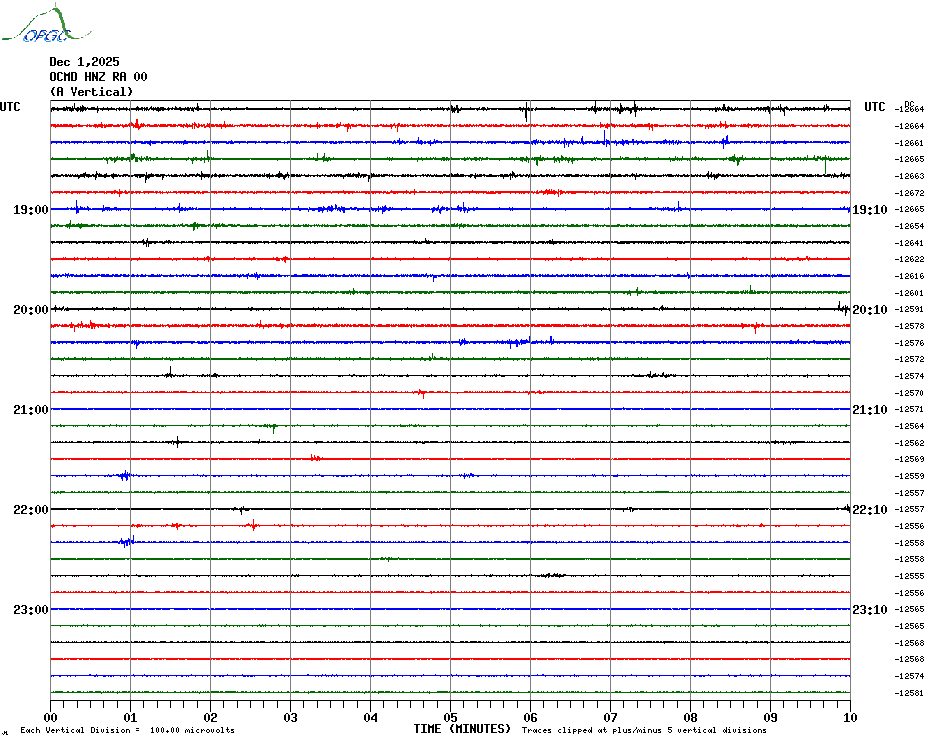Click the '09' minute tick label
Screen dimensions: 930x744
click(770, 717)
